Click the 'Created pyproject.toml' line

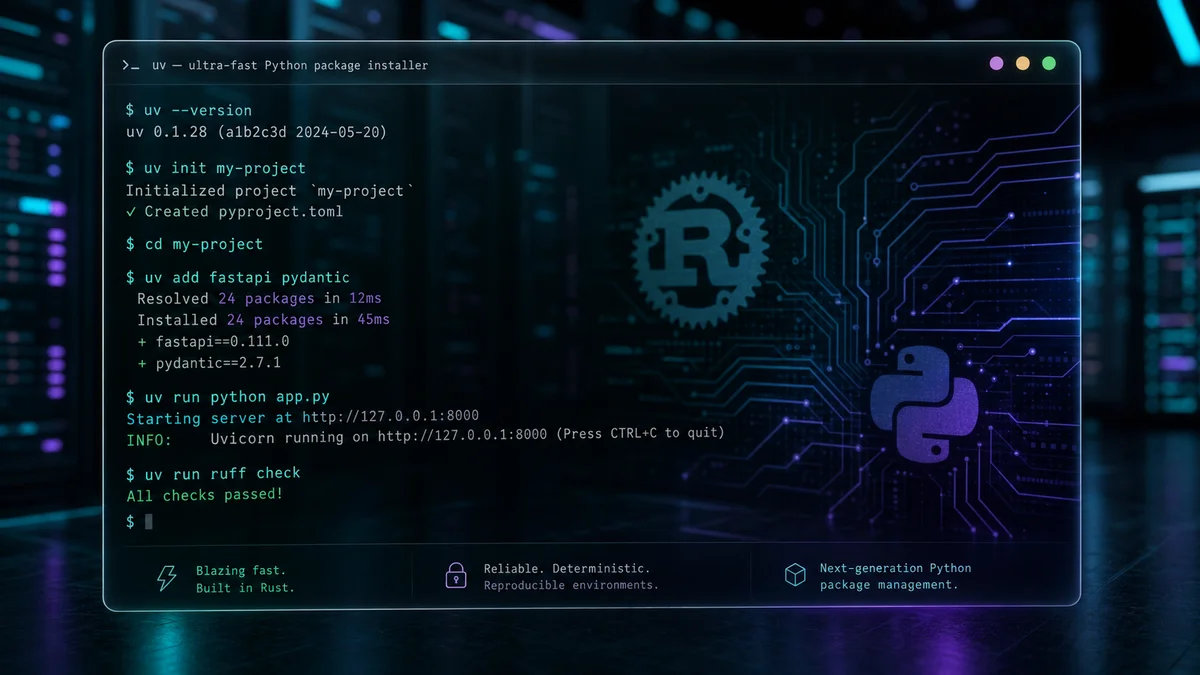tap(235, 211)
